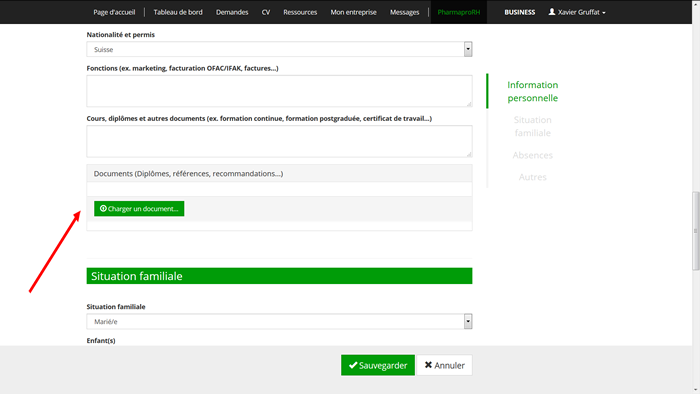700x394 pixels.
Task: Navigate to Mon entreprise
Action: click(353, 12)
